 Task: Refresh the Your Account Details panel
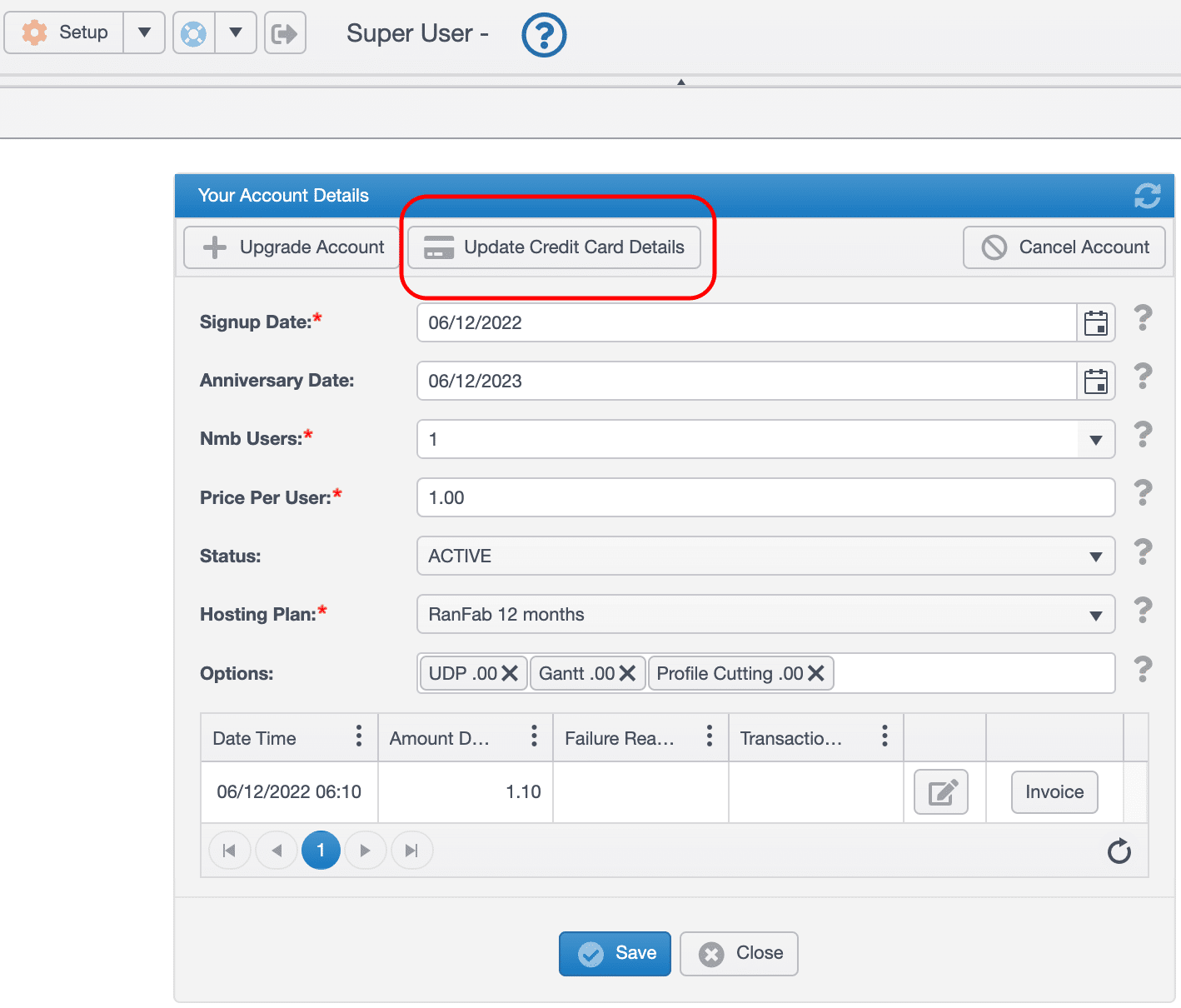pos(1148,195)
